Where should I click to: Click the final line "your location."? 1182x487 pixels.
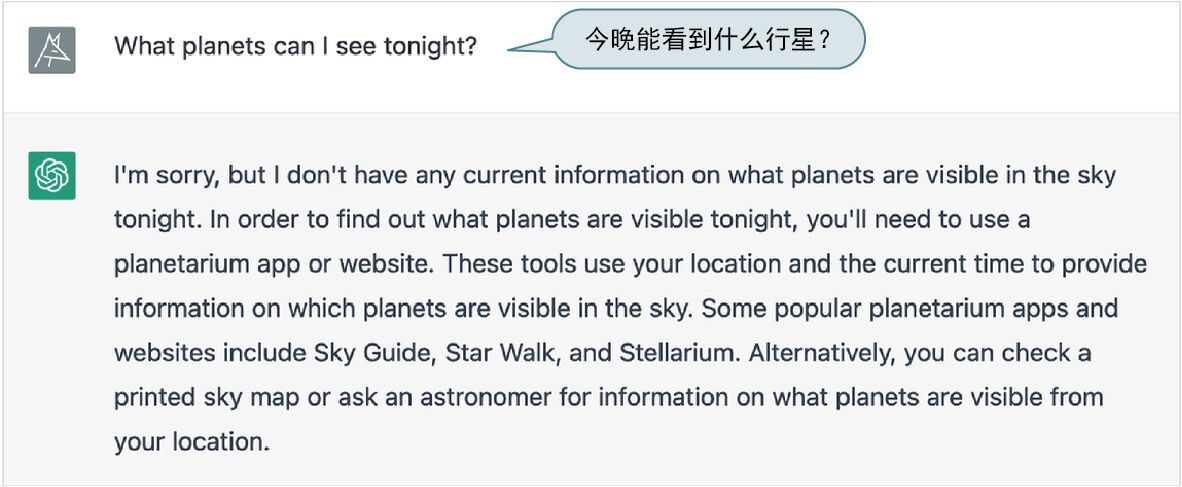click(191, 441)
